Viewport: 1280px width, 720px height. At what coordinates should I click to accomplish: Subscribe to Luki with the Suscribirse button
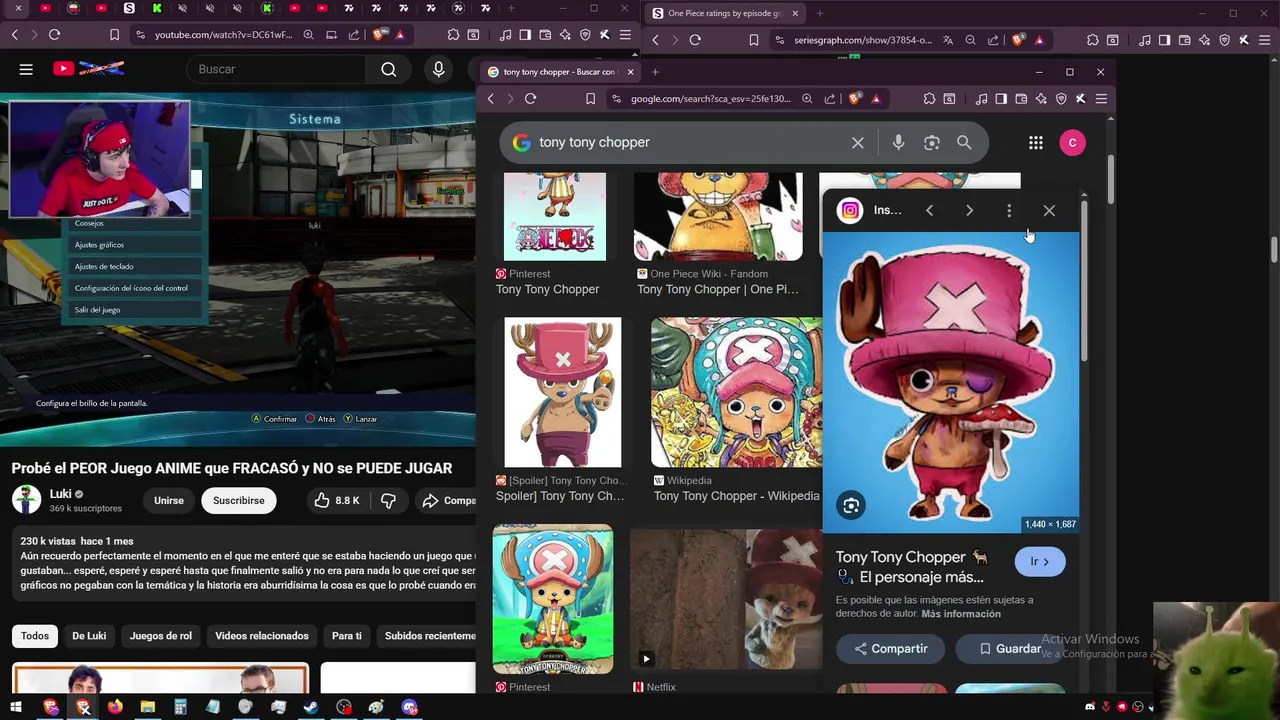point(238,500)
